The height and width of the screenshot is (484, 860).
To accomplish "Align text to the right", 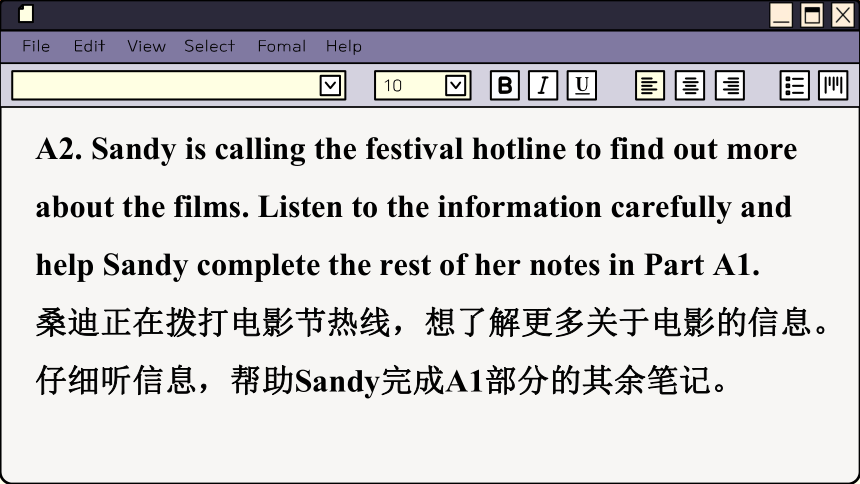I will [x=730, y=85].
